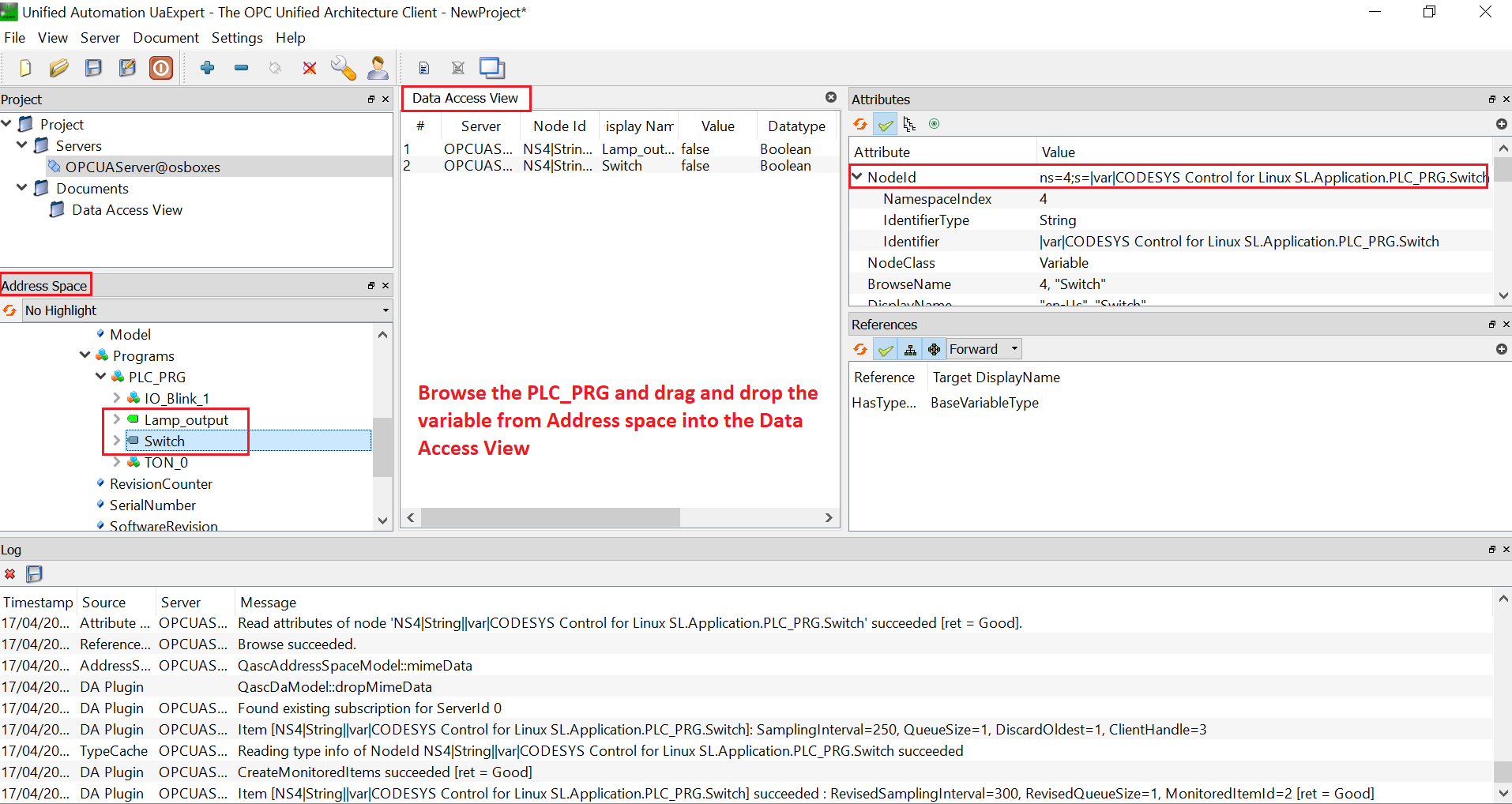Select the Switch variable in Address Space
This screenshot has width=1512, height=804.
click(164, 441)
